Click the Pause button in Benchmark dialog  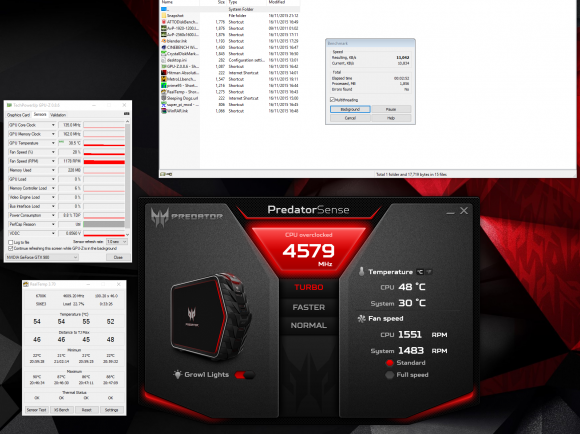(391, 109)
